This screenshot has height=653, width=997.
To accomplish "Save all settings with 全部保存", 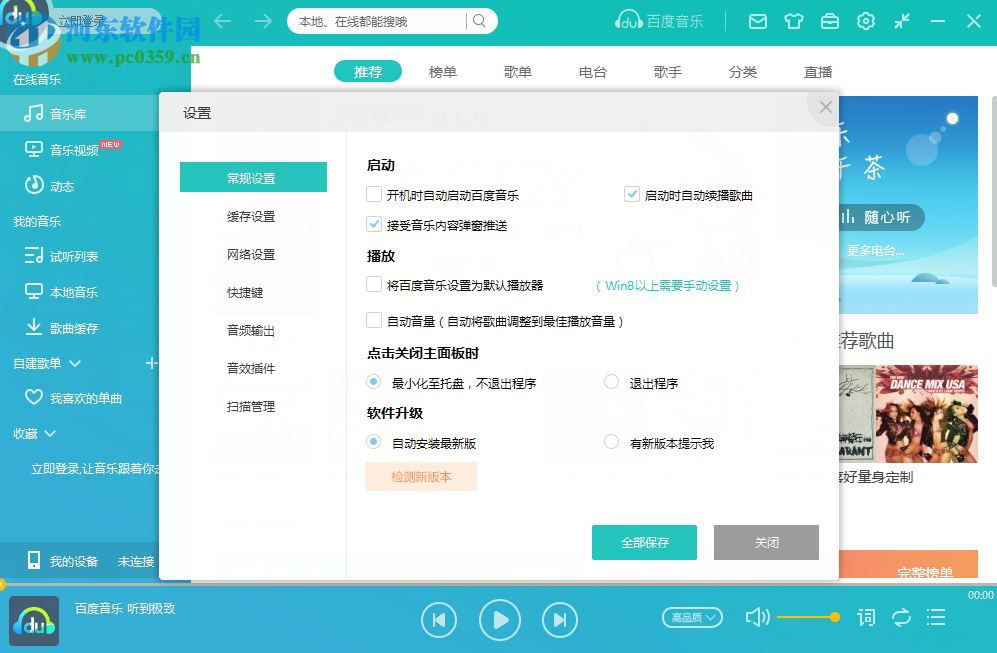I will pyautogui.click(x=644, y=542).
